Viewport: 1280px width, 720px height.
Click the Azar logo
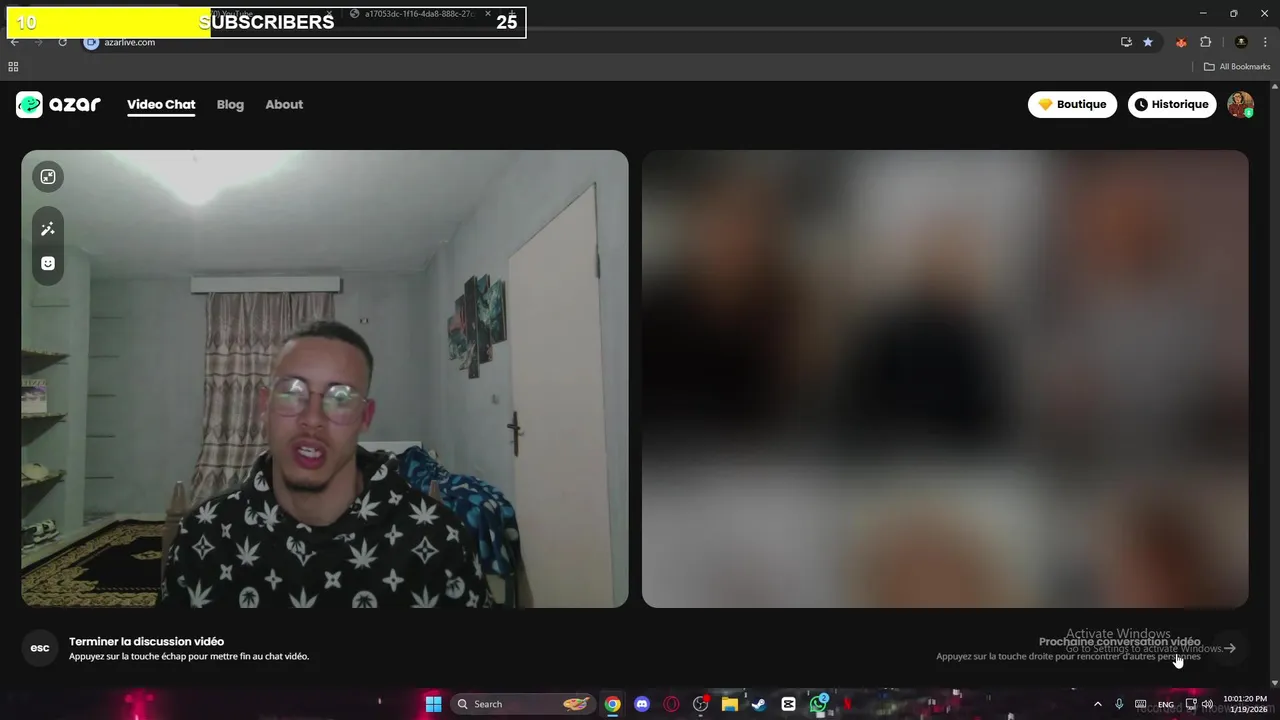tap(58, 104)
